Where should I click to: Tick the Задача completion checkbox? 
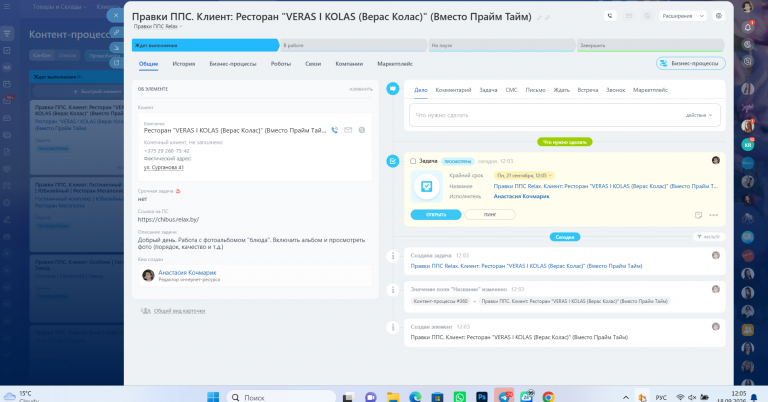tap(413, 161)
